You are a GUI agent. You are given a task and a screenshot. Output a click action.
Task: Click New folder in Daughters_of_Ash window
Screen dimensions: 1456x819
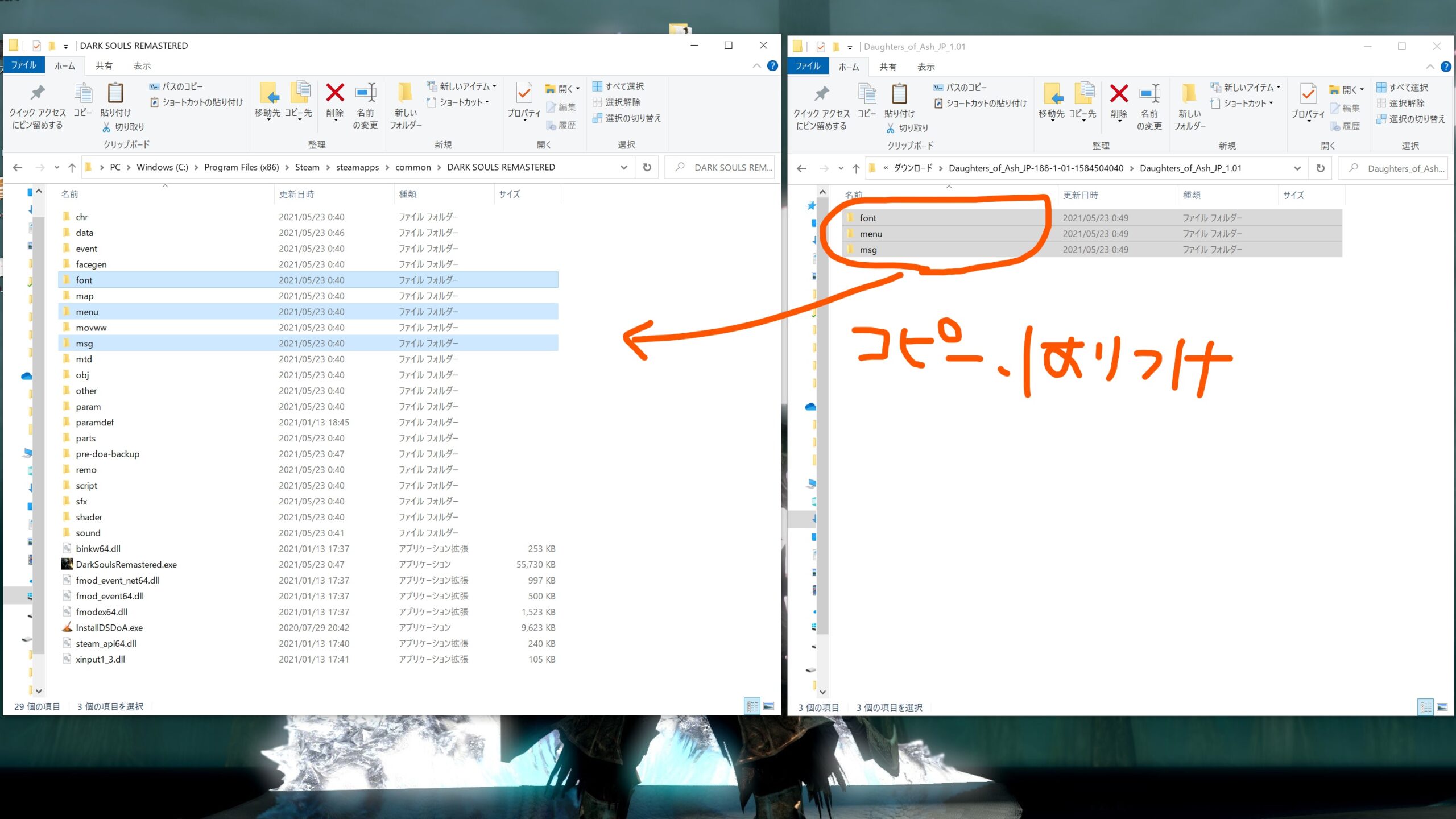tap(1189, 107)
